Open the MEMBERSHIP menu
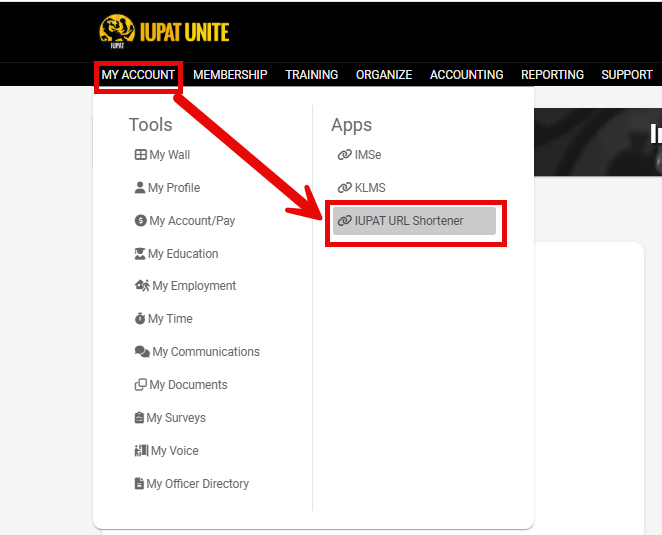This screenshot has width=662, height=535. click(x=230, y=75)
